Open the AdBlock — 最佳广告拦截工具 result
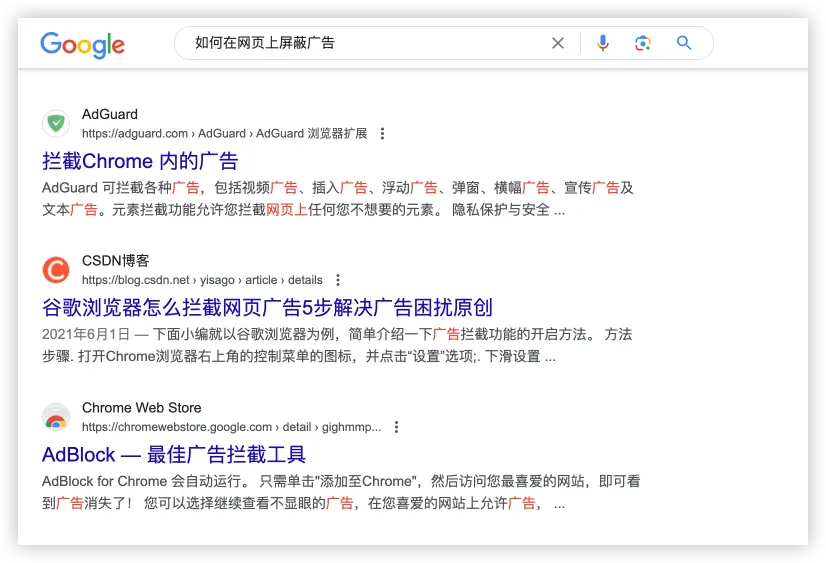 174,455
